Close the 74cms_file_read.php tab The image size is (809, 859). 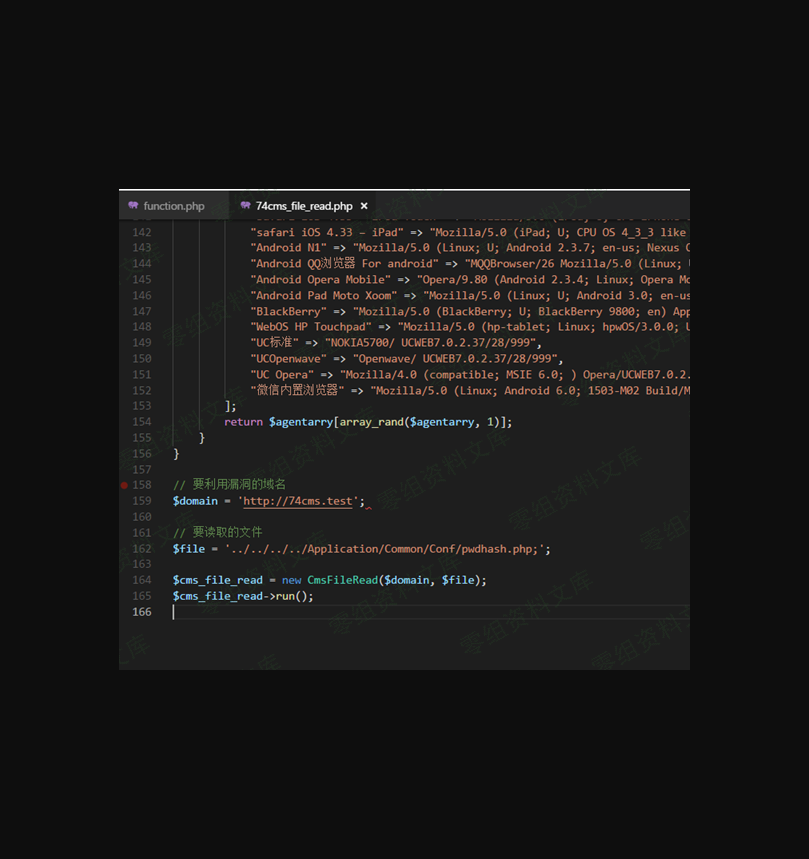[364, 206]
